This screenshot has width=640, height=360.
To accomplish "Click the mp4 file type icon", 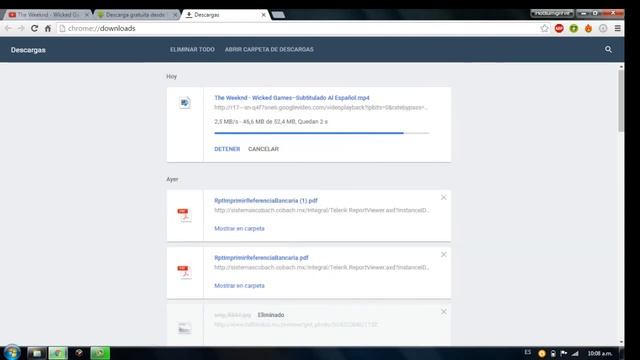I will tap(185, 103).
